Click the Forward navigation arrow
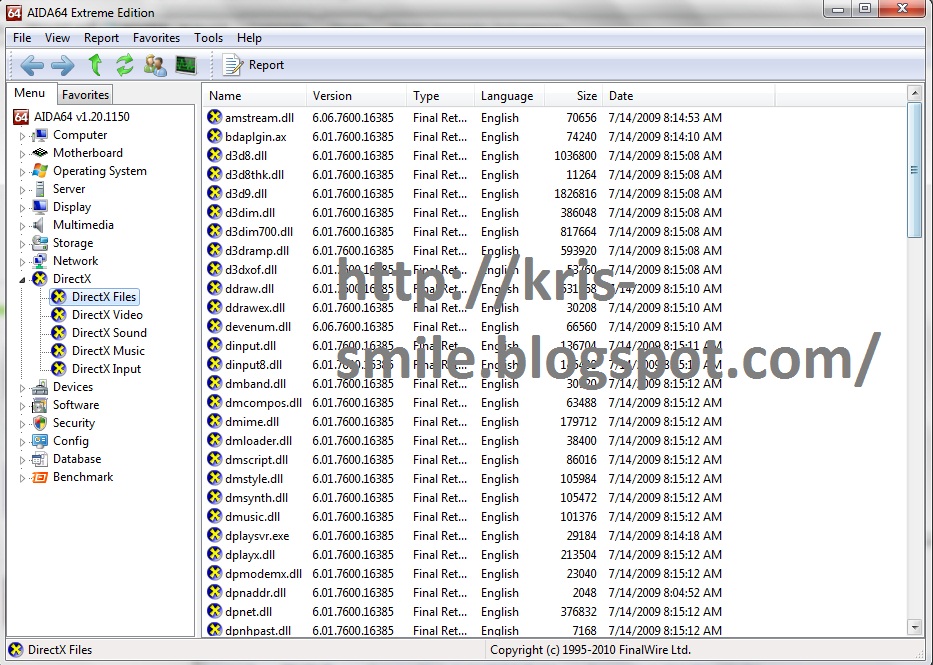Image resolution: width=933 pixels, height=665 pixels. pyautogui.click(x=63, y=65)
